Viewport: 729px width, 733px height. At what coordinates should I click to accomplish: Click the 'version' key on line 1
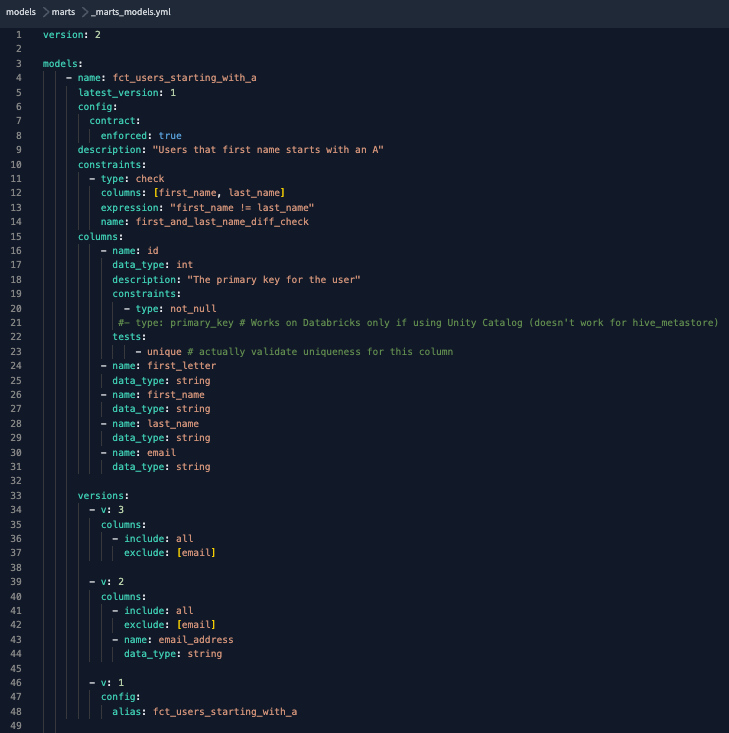63,35
